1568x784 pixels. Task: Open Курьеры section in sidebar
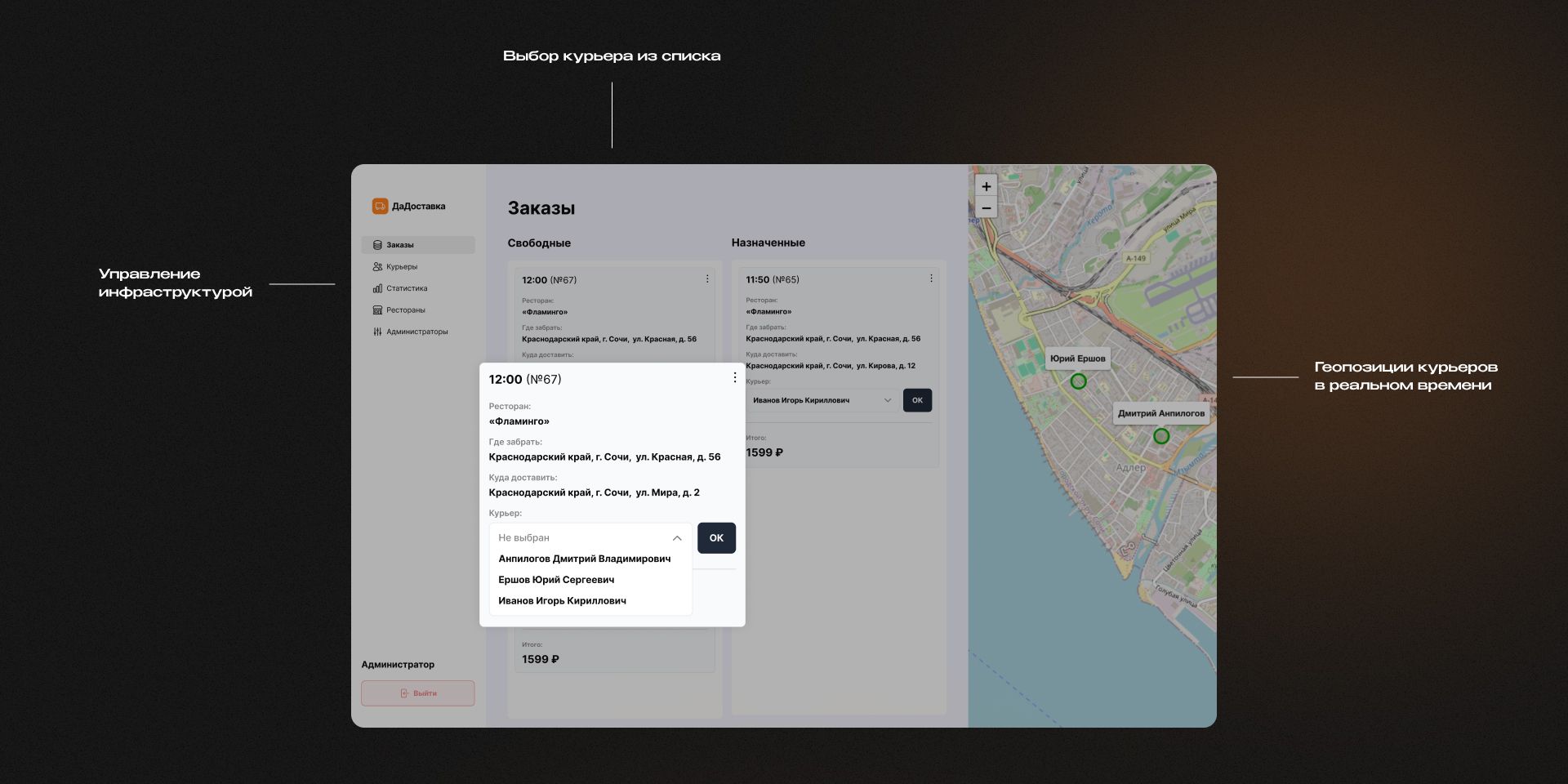418,267
